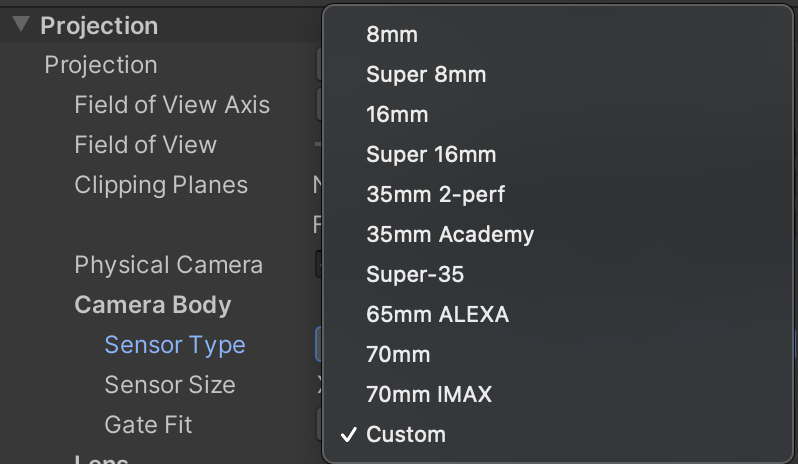Pick Super-35 from dropdown list
This screenshot has width=798, height=464.
click(415, 275)
